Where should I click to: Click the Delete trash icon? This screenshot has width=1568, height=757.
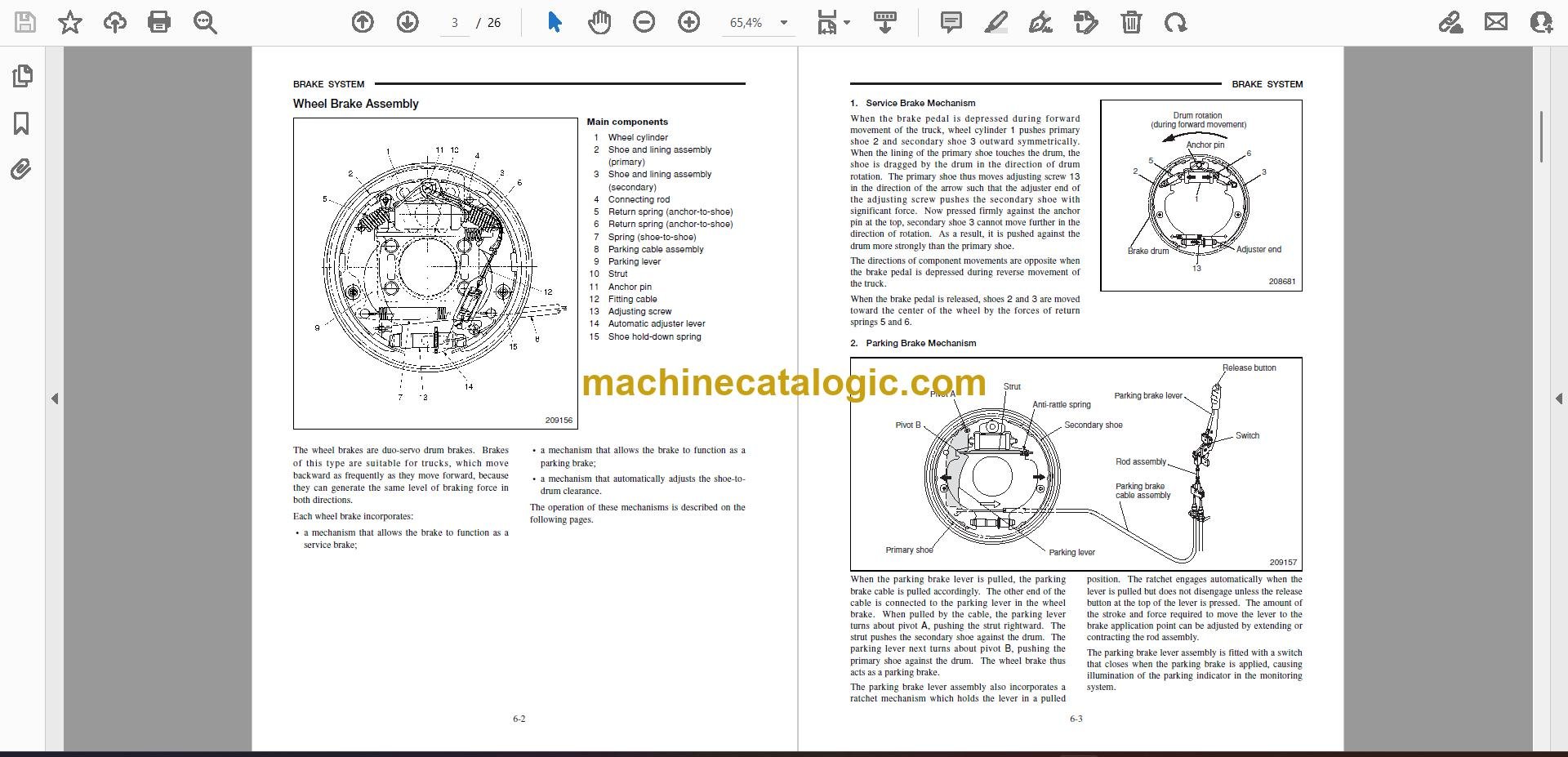(1131, 22)
